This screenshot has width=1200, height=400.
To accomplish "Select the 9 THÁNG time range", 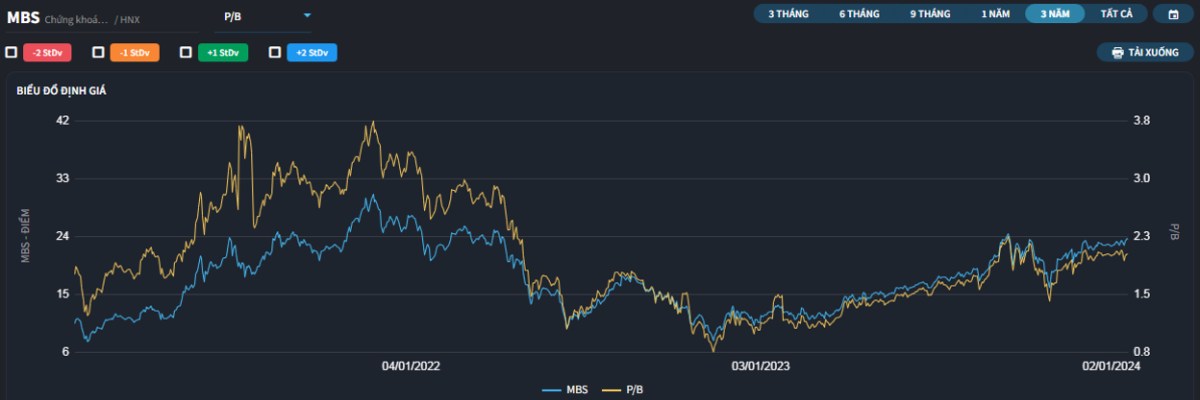I will coord(930,14).
